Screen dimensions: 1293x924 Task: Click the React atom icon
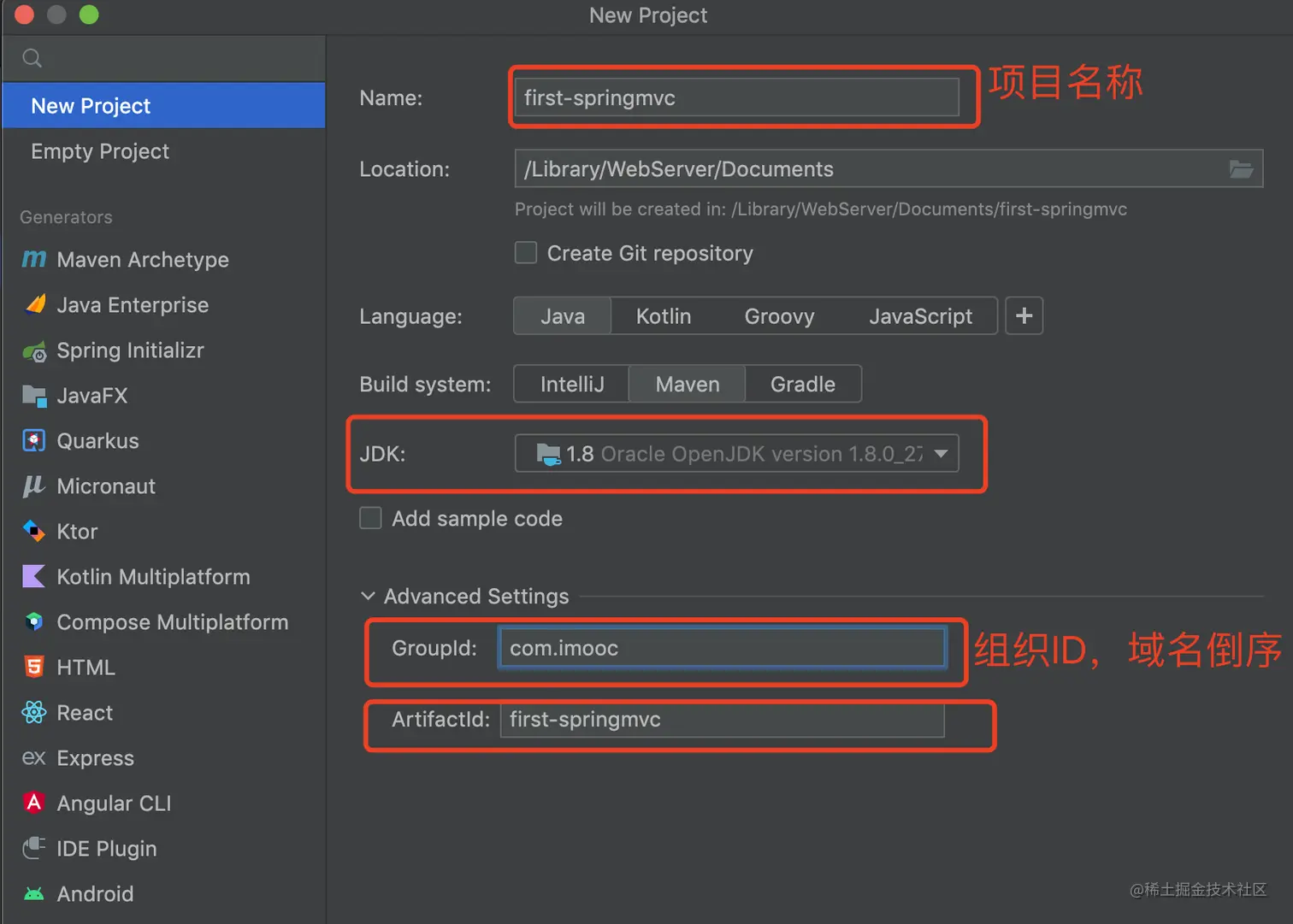[34, 712]
